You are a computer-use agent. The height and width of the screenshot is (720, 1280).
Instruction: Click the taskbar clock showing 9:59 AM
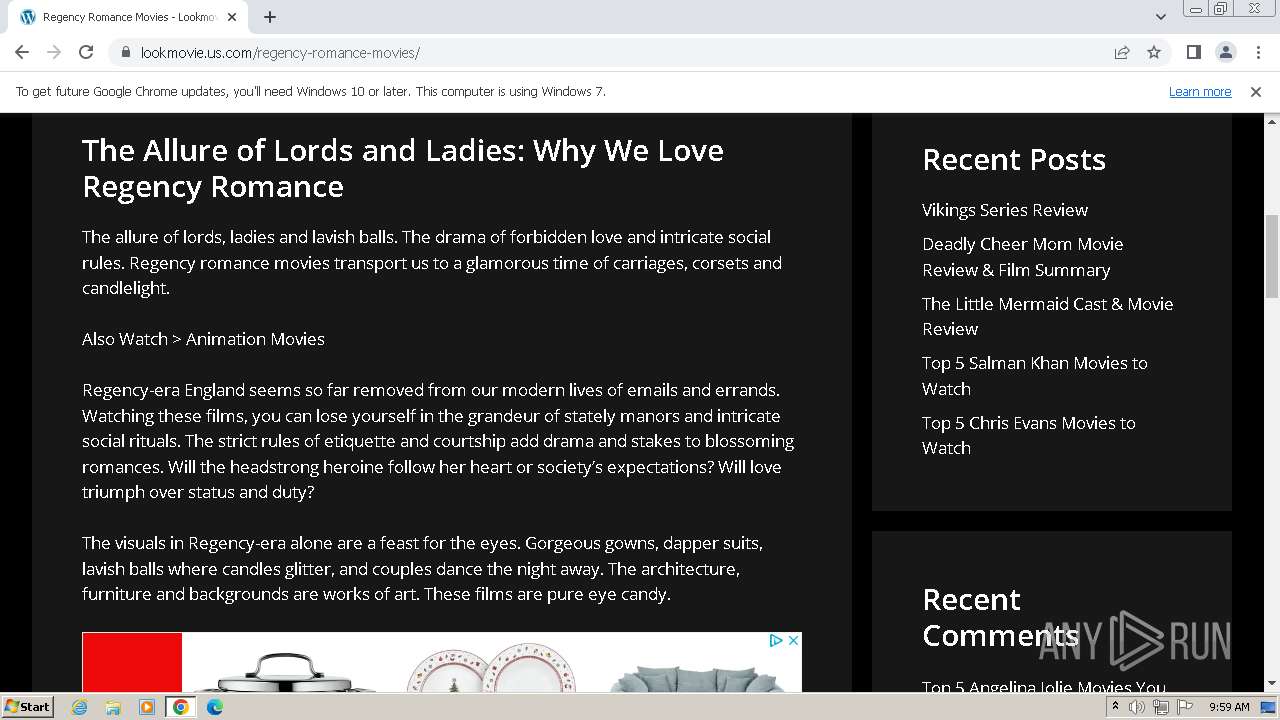[1229, 707]
